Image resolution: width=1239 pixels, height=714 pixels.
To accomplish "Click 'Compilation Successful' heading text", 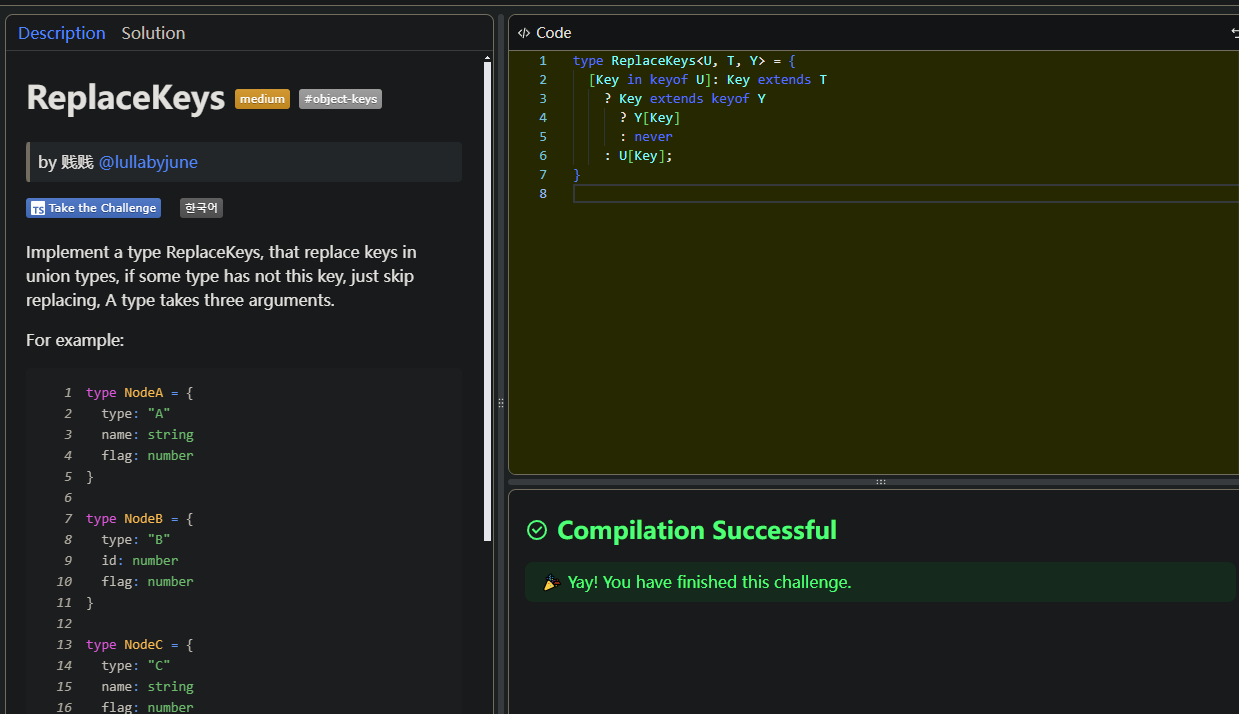I will 697,530.
